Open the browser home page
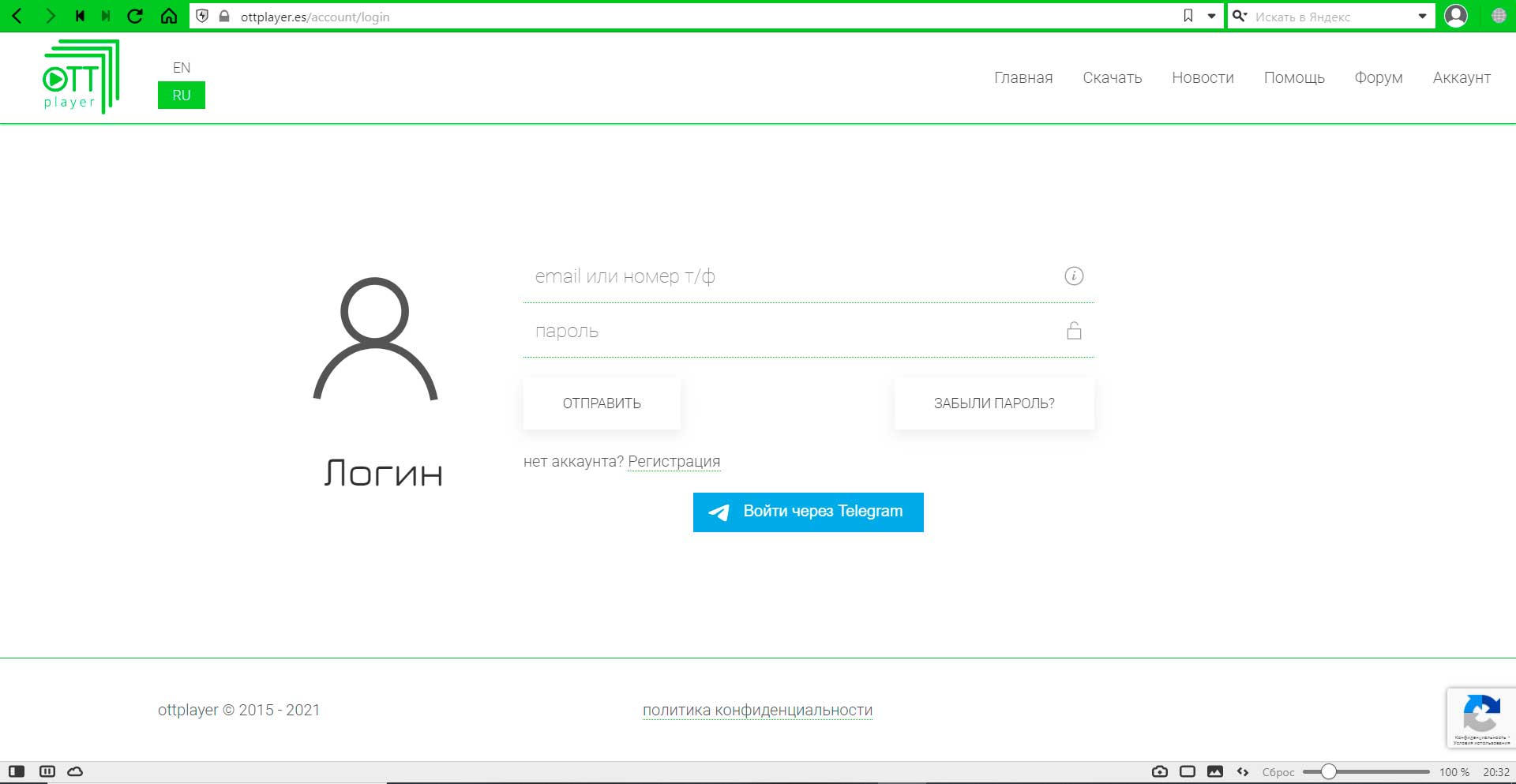The width and height of the screenshot is (1516, 784). [169, 16]
